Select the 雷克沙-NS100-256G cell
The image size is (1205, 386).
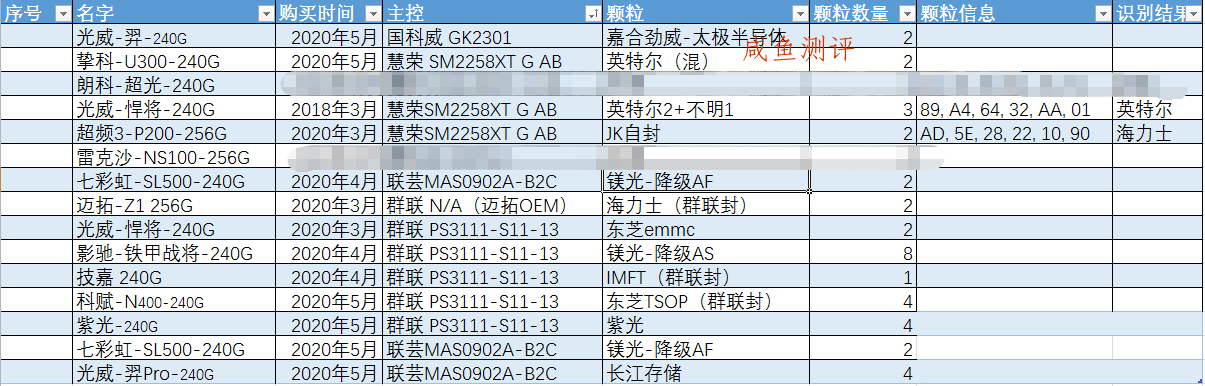[x=175, y=157]
